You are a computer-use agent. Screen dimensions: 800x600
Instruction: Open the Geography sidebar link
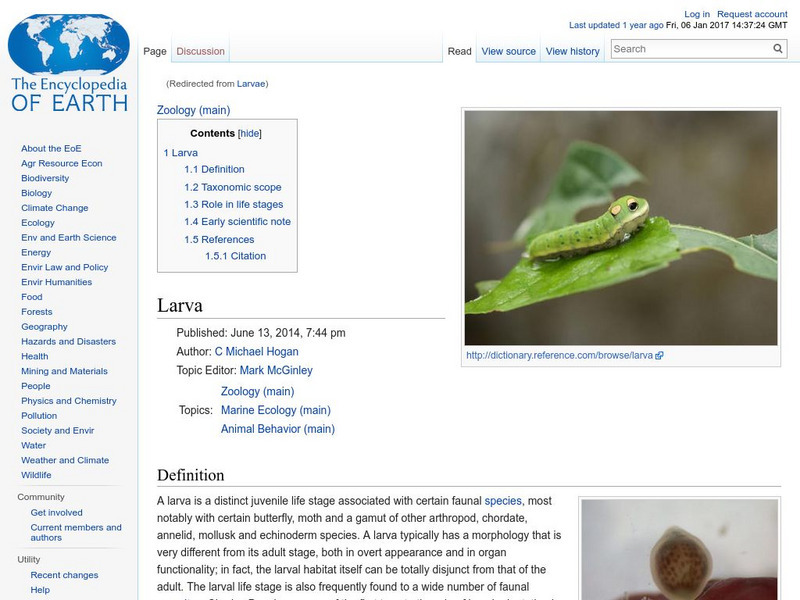click(x=44, y=327)
